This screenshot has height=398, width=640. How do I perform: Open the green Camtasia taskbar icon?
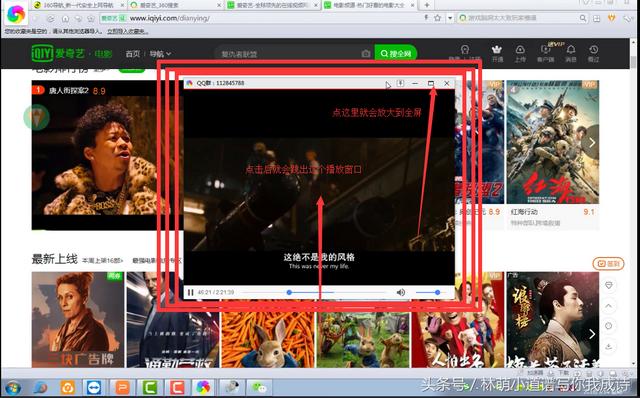[x=149, y=387]
